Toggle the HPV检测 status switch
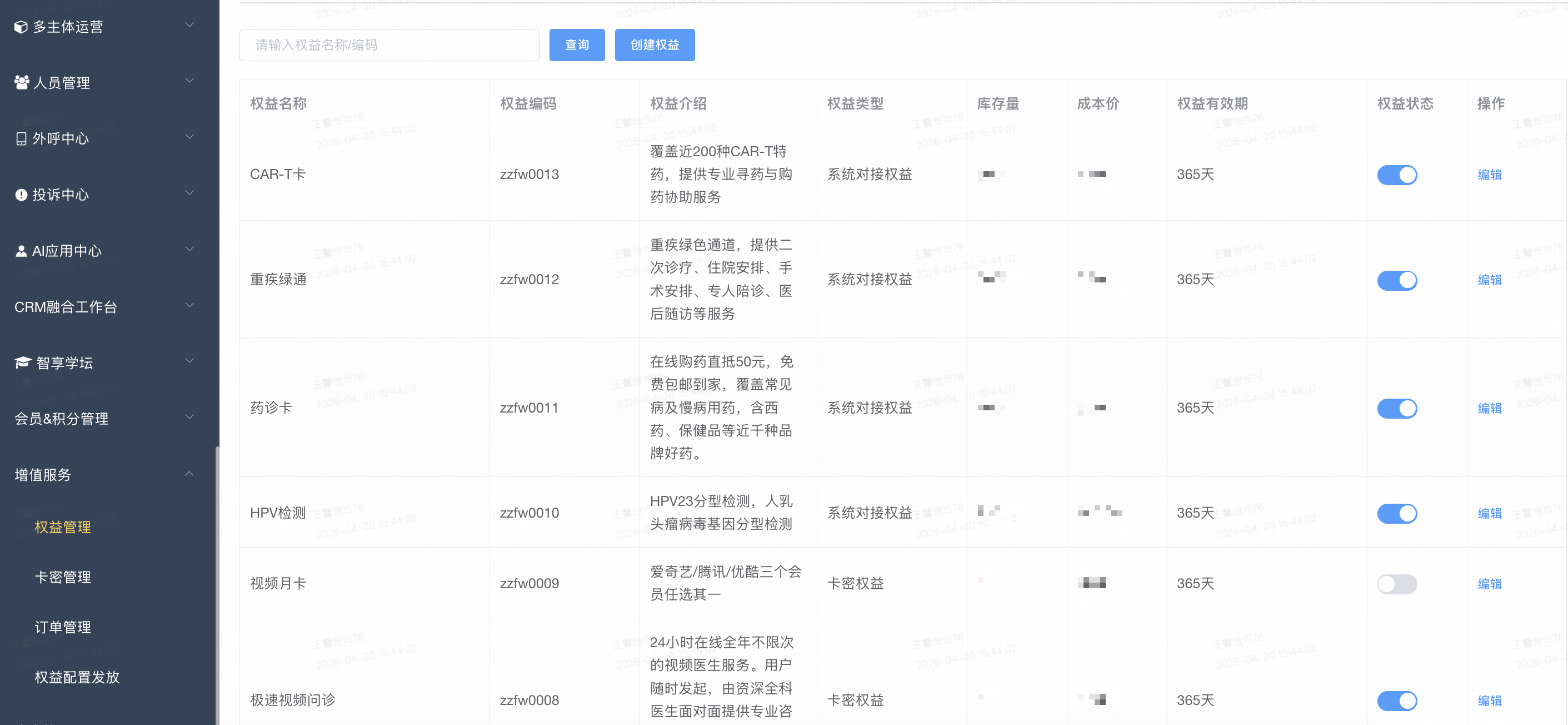Viewport: 1568px width, 725px height. click(x=1396, y=513)
